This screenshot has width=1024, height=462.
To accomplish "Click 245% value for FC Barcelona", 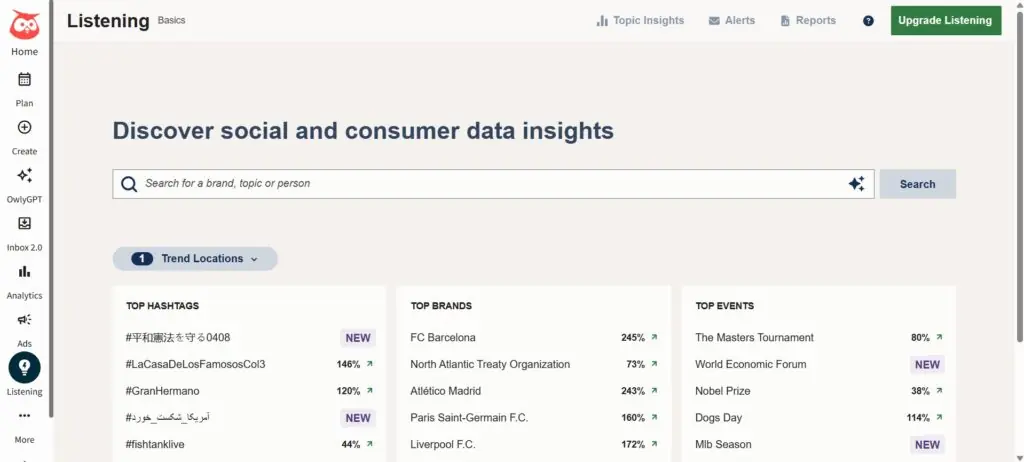I will (633, 338).
